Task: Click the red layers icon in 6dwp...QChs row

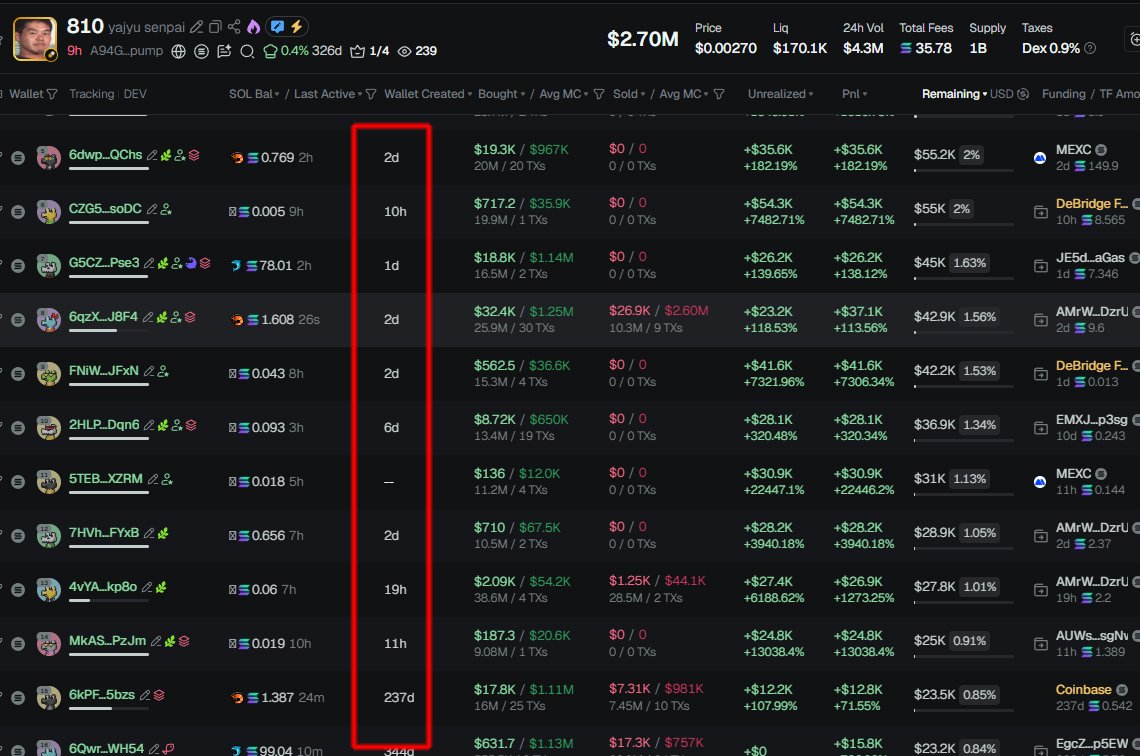Action: click(x=194, y=155)
